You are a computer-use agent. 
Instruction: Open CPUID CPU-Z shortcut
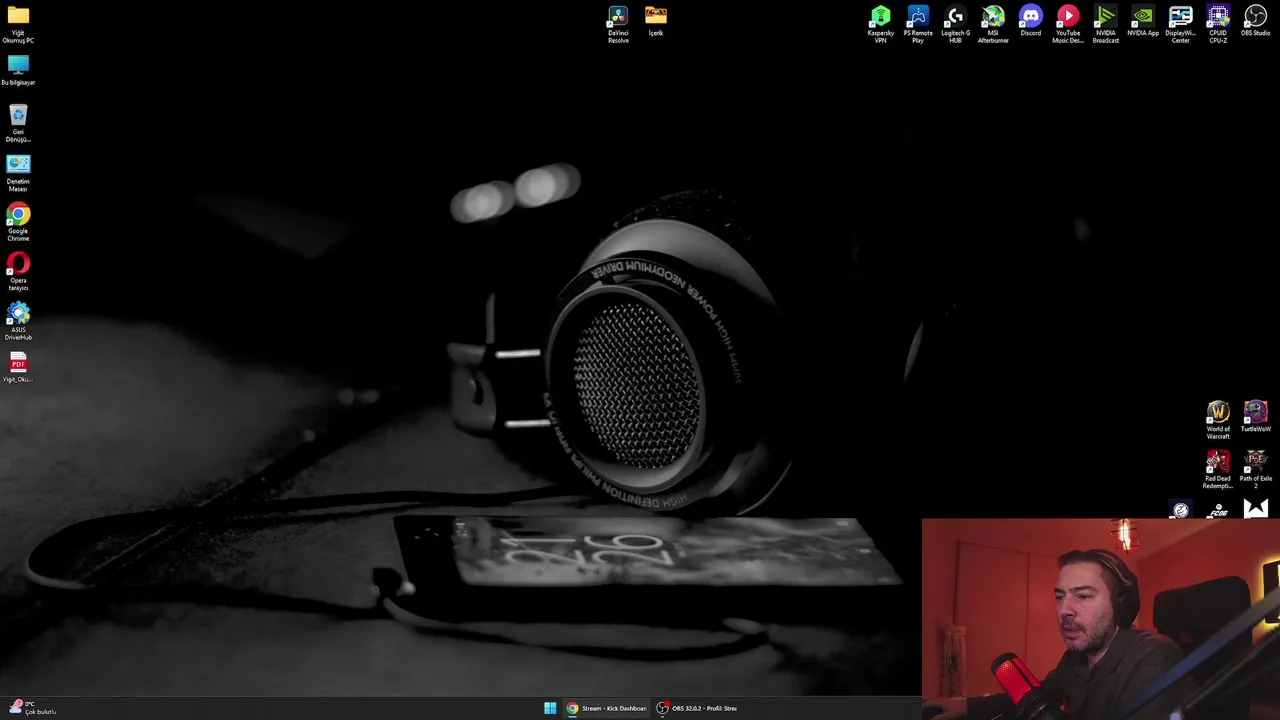1218,24
